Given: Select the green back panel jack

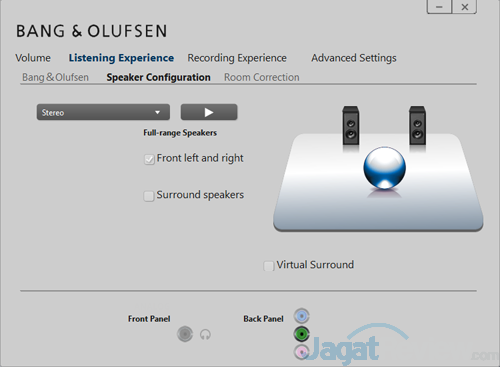Looking at the screenshot, I should click(302, 334).
